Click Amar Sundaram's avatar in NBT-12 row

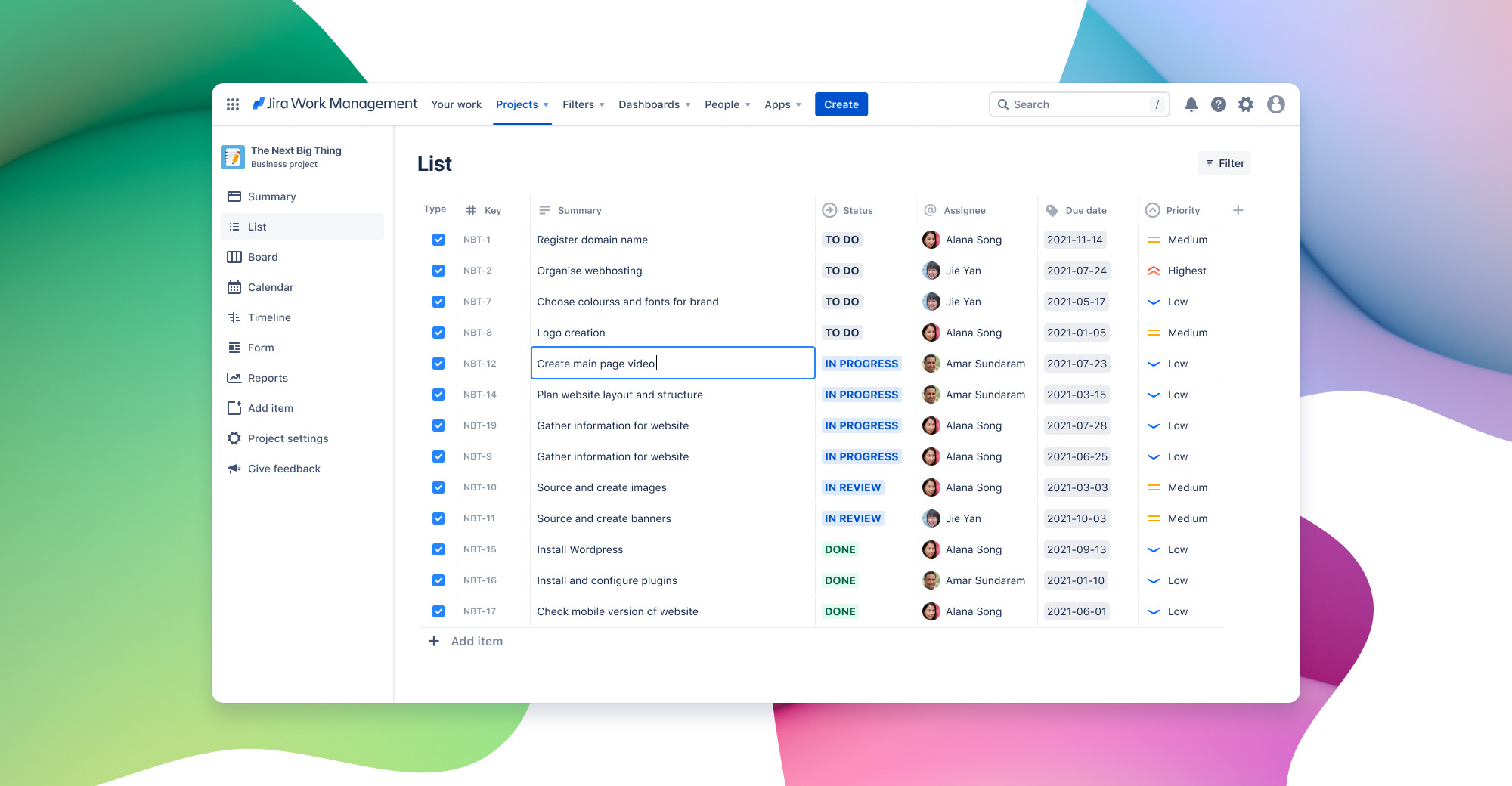click(931, 364)
